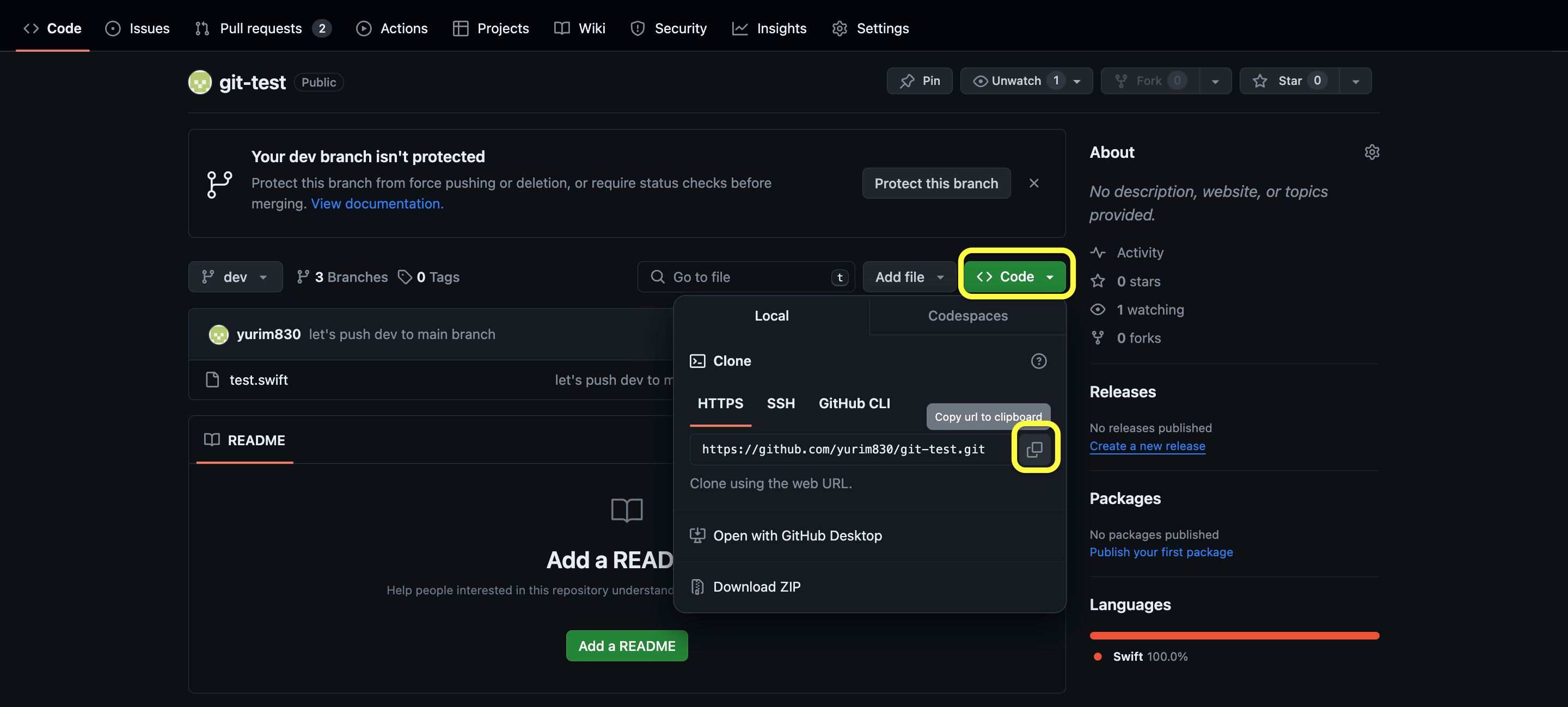Viewport: 1568px width, 707px height.
Task: Click the Swift language bar
Action: (x=1234, y=635)
